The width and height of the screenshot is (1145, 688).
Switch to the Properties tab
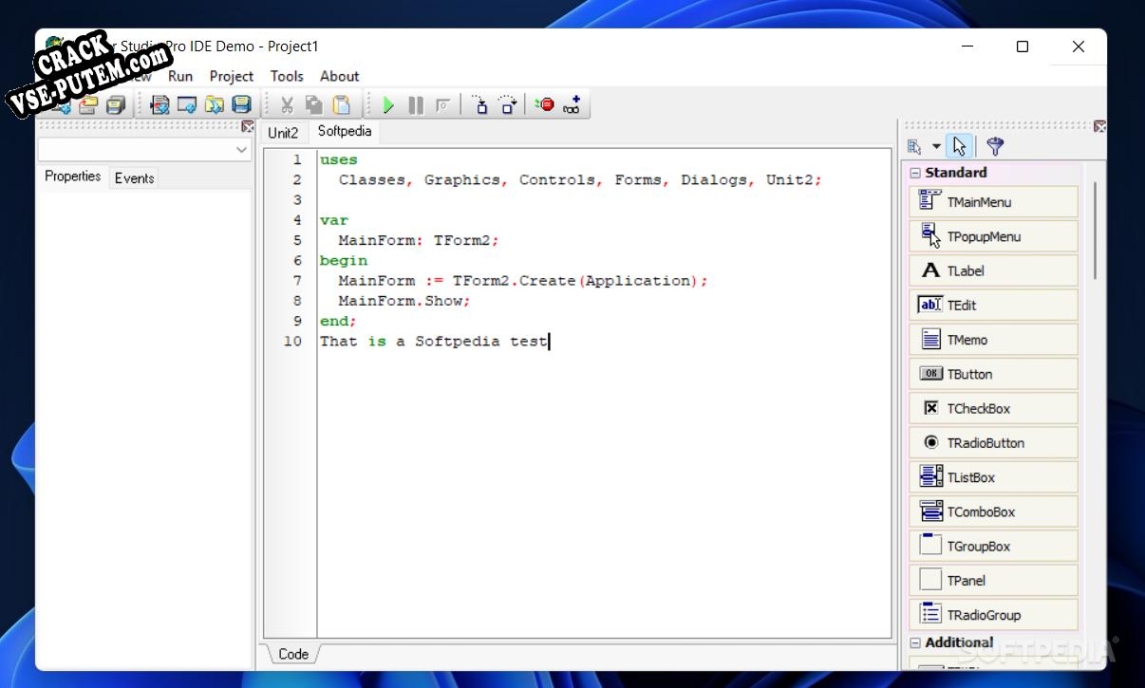(72, 177)
